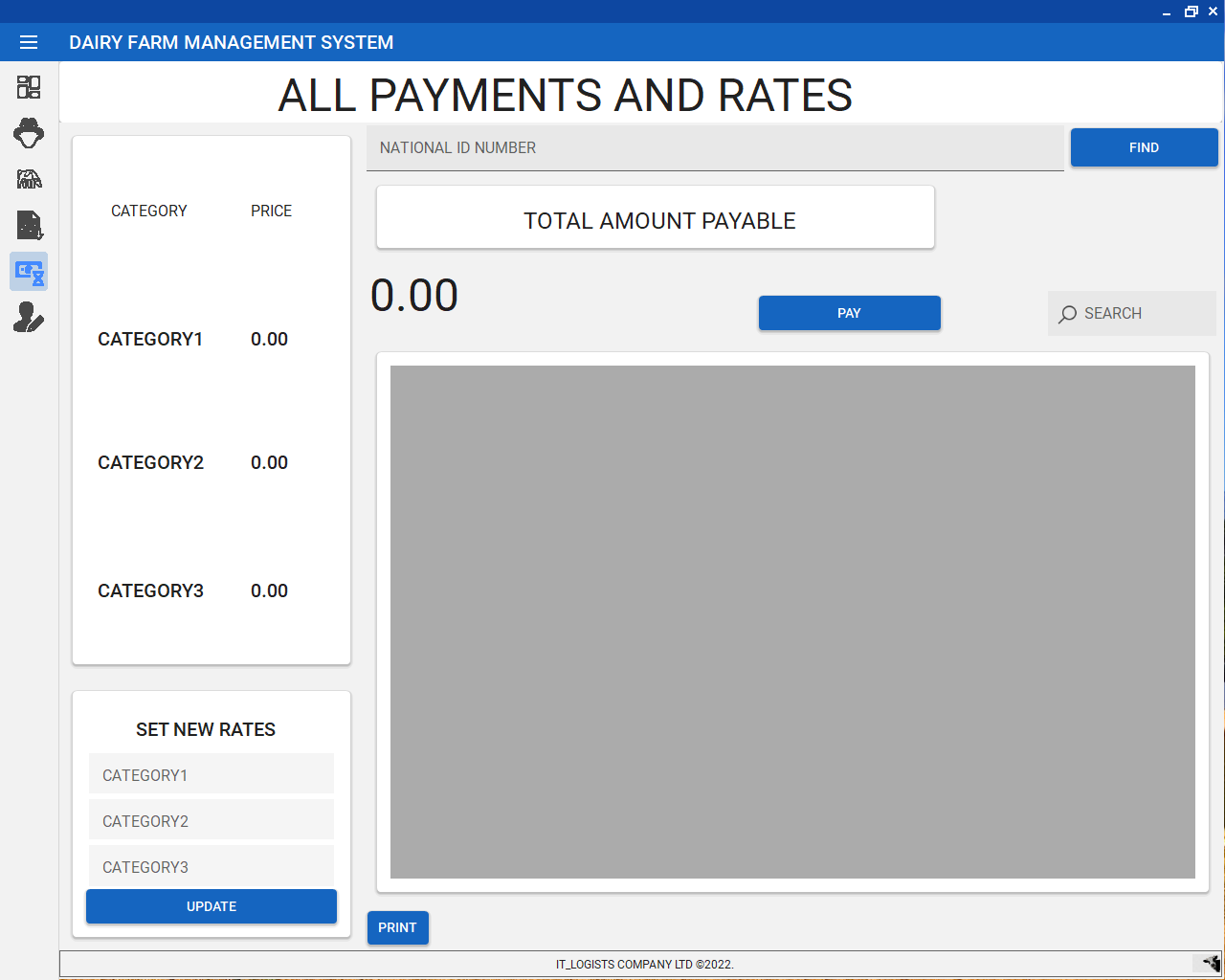The image size is (1225, 980).
Task: Open the report document icon
Action: pos(29,225)
